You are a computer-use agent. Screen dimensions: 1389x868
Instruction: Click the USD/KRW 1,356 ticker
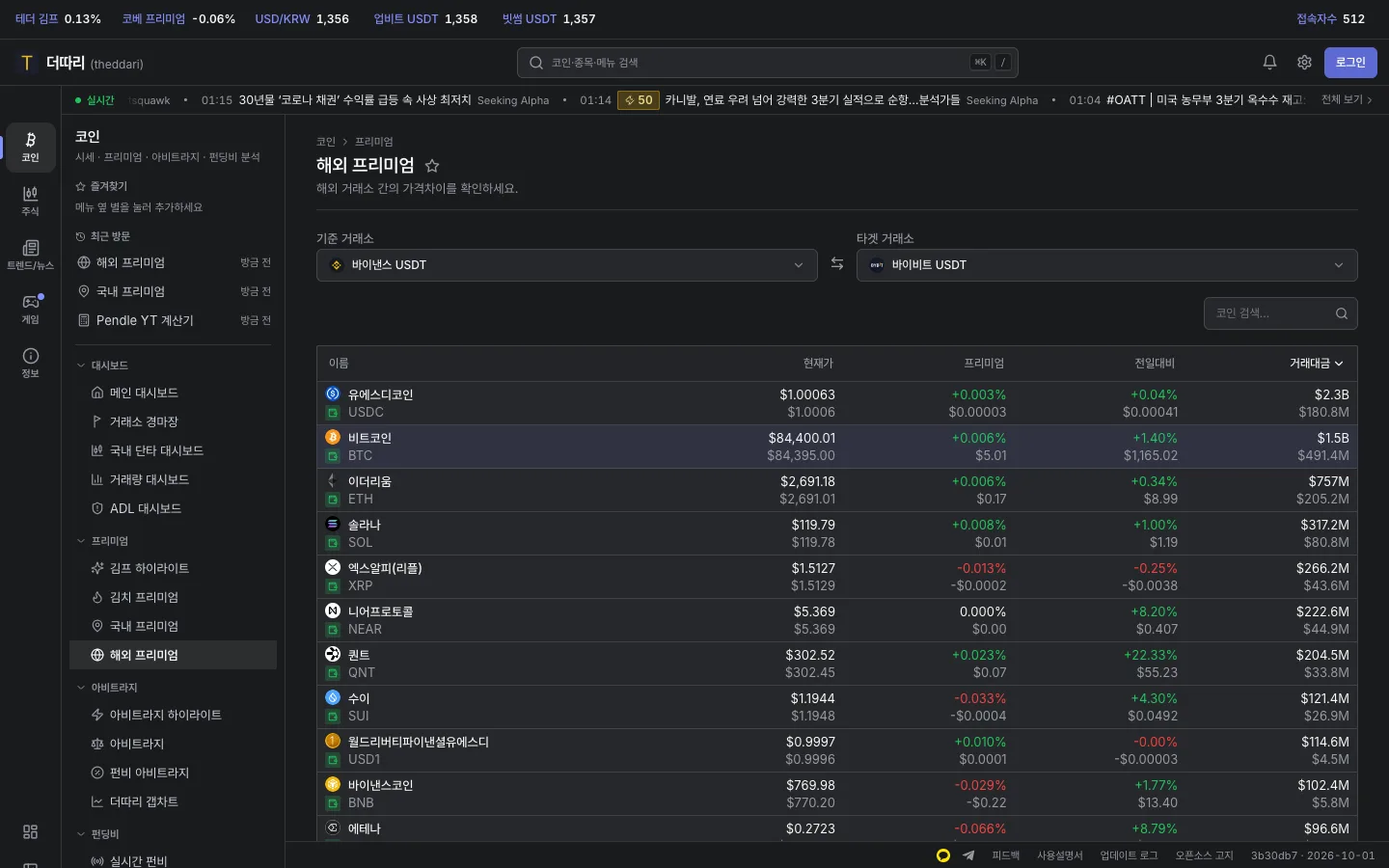click(x=302, y=19)
